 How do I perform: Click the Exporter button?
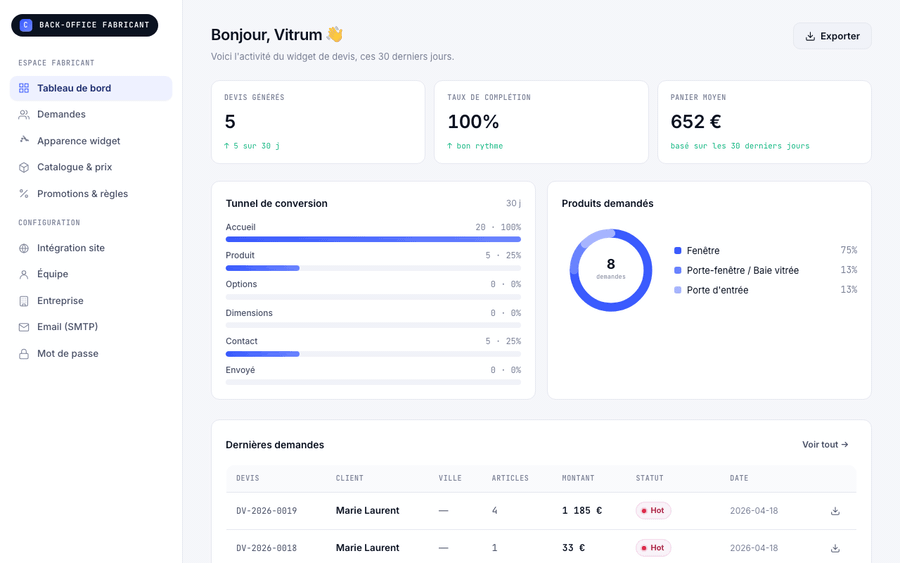click(x=832, y=36)
